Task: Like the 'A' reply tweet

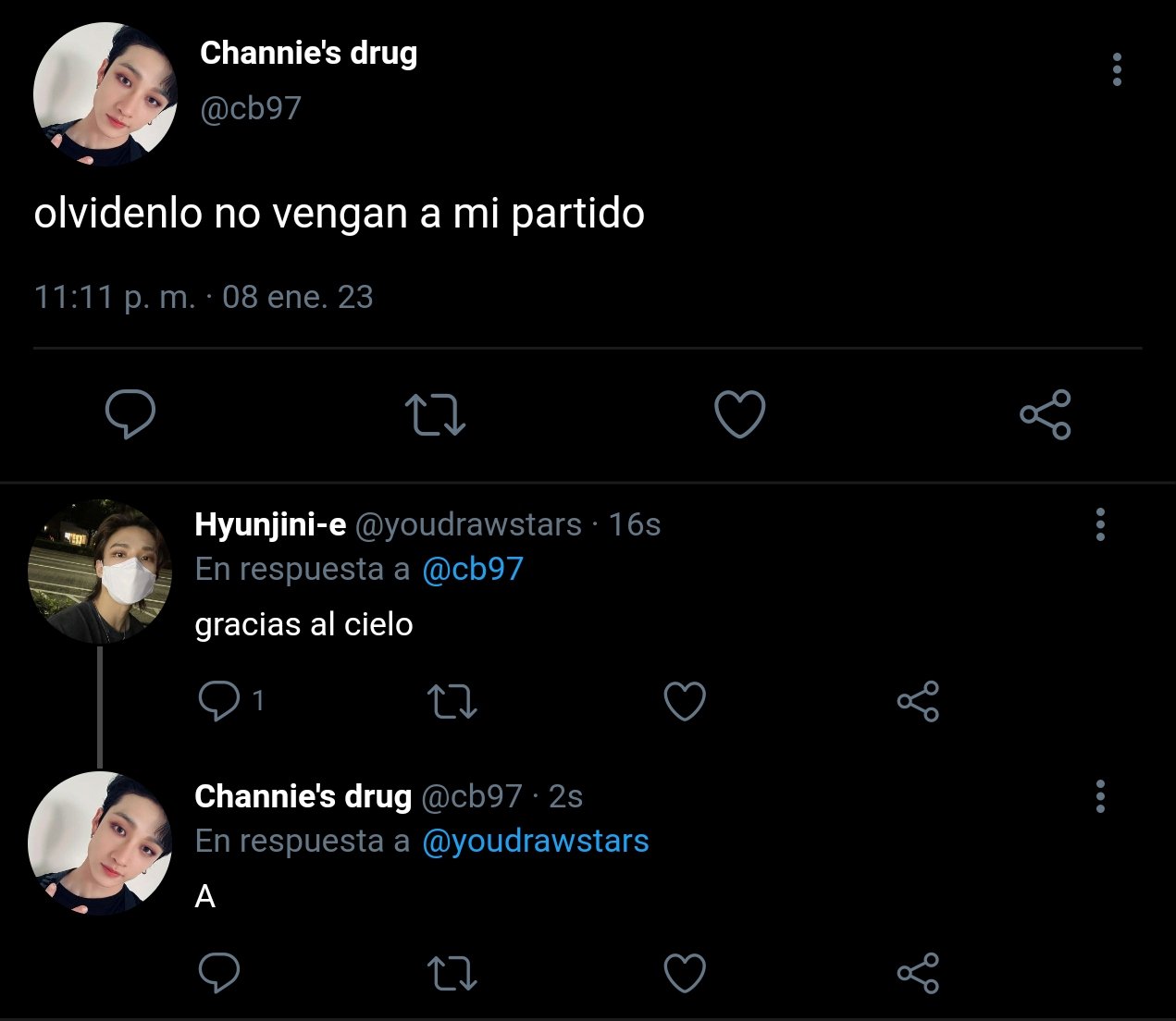Action: click(x=686, y=973)
